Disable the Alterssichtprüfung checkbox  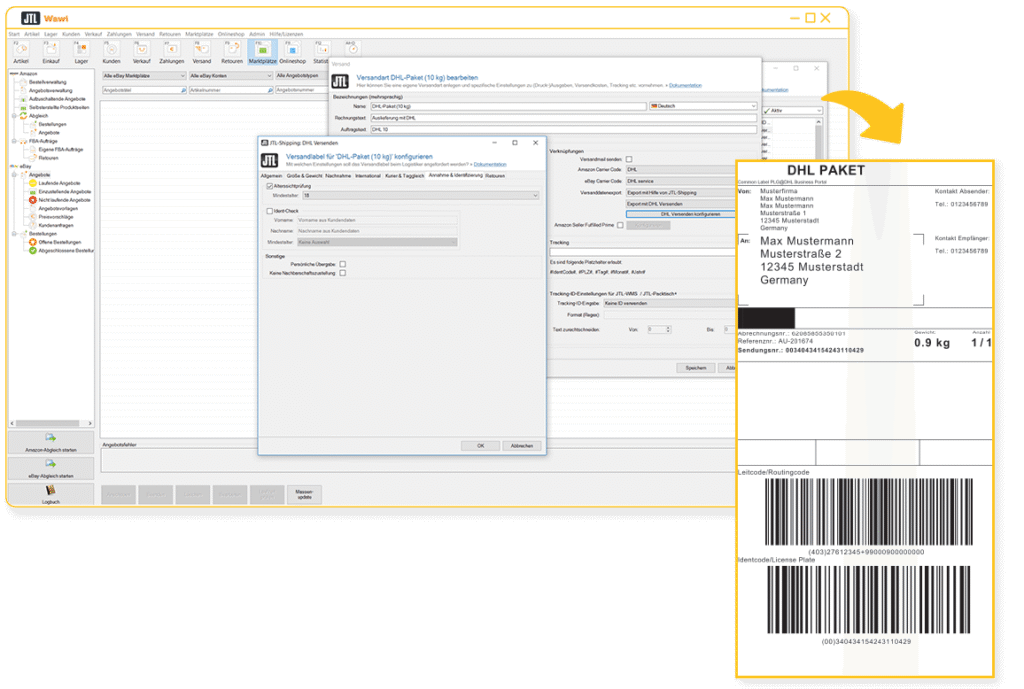click(x=269, y=186)
